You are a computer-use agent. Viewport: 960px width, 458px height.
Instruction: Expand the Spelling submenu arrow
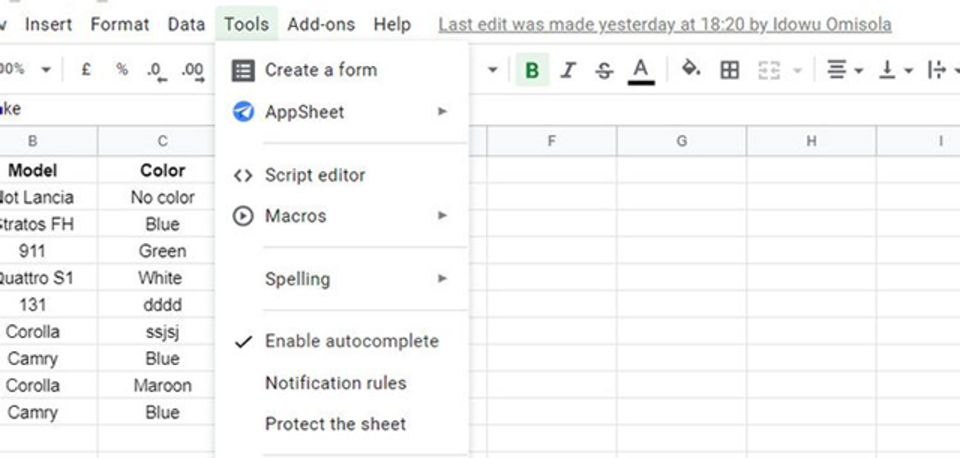[442, 279]
